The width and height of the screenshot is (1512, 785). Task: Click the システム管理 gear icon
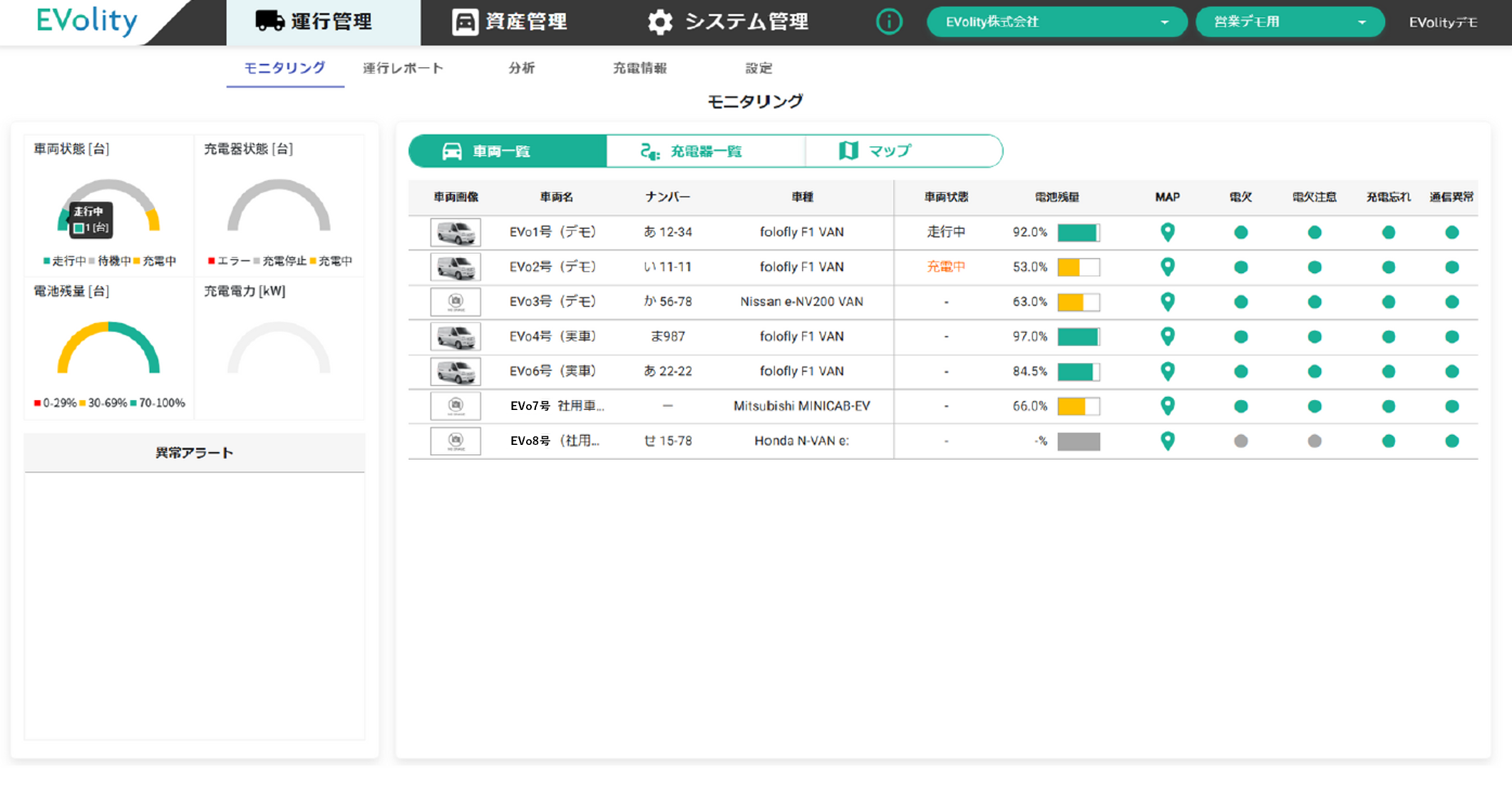tap(659, 22)
